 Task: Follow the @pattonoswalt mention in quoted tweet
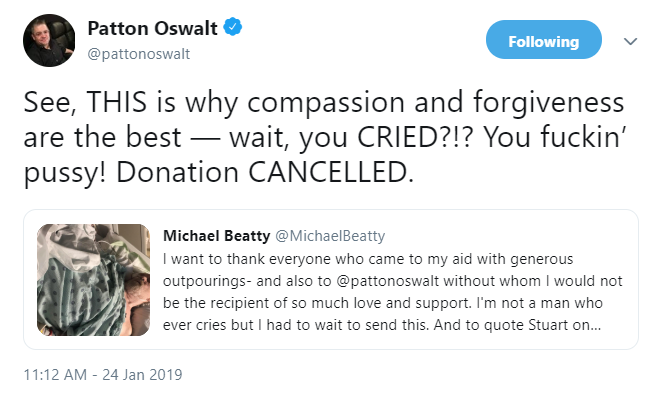(387, 281)
